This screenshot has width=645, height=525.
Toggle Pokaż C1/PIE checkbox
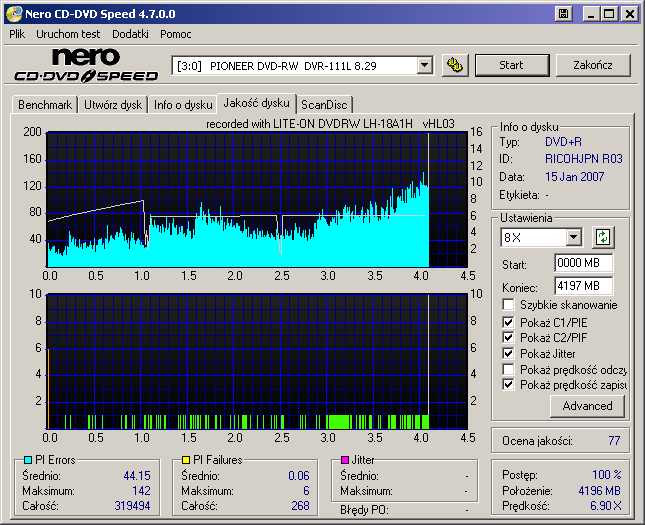tap(508, 322)
